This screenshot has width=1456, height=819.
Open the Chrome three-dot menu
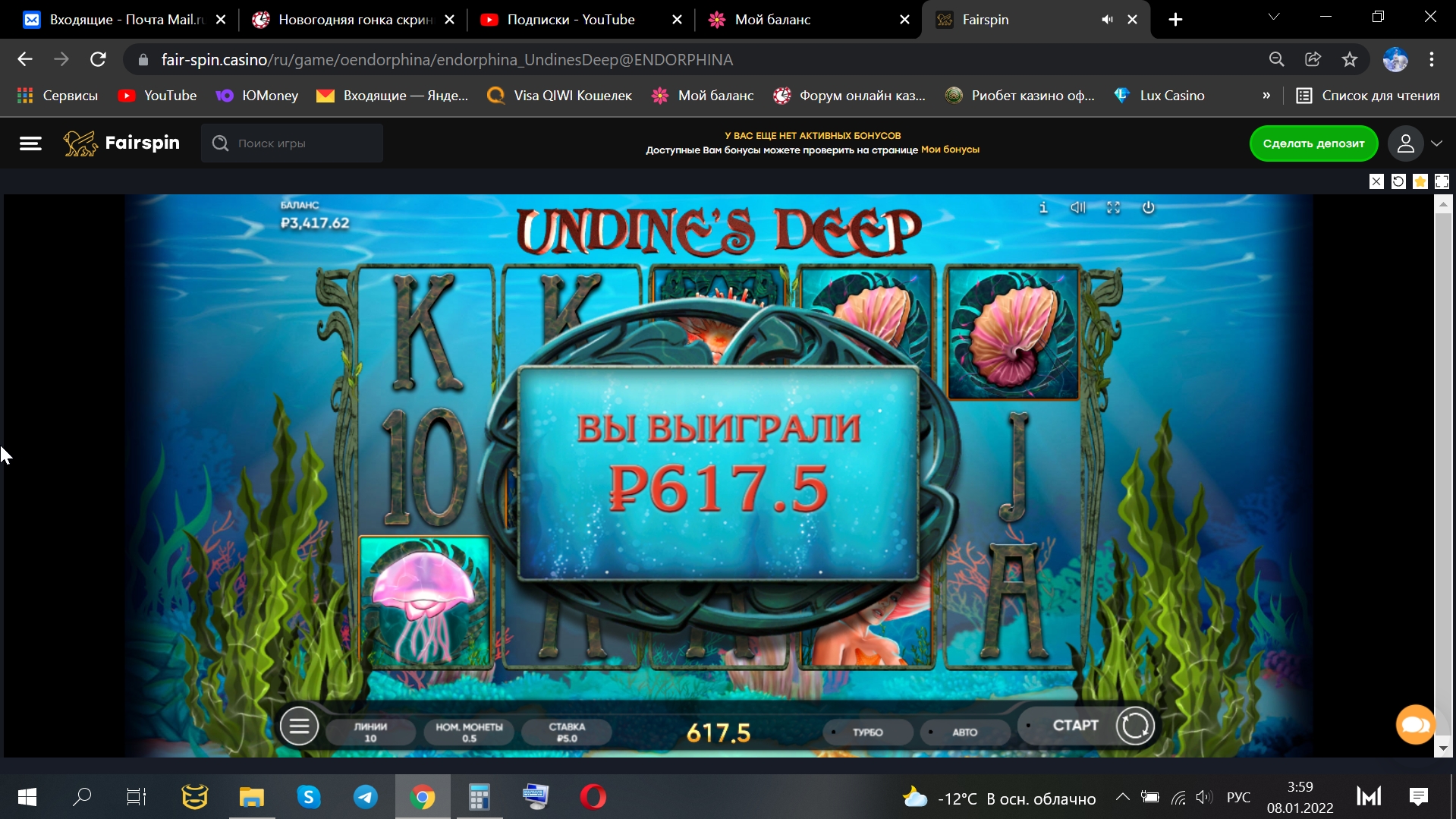[x=1432, y=59]
